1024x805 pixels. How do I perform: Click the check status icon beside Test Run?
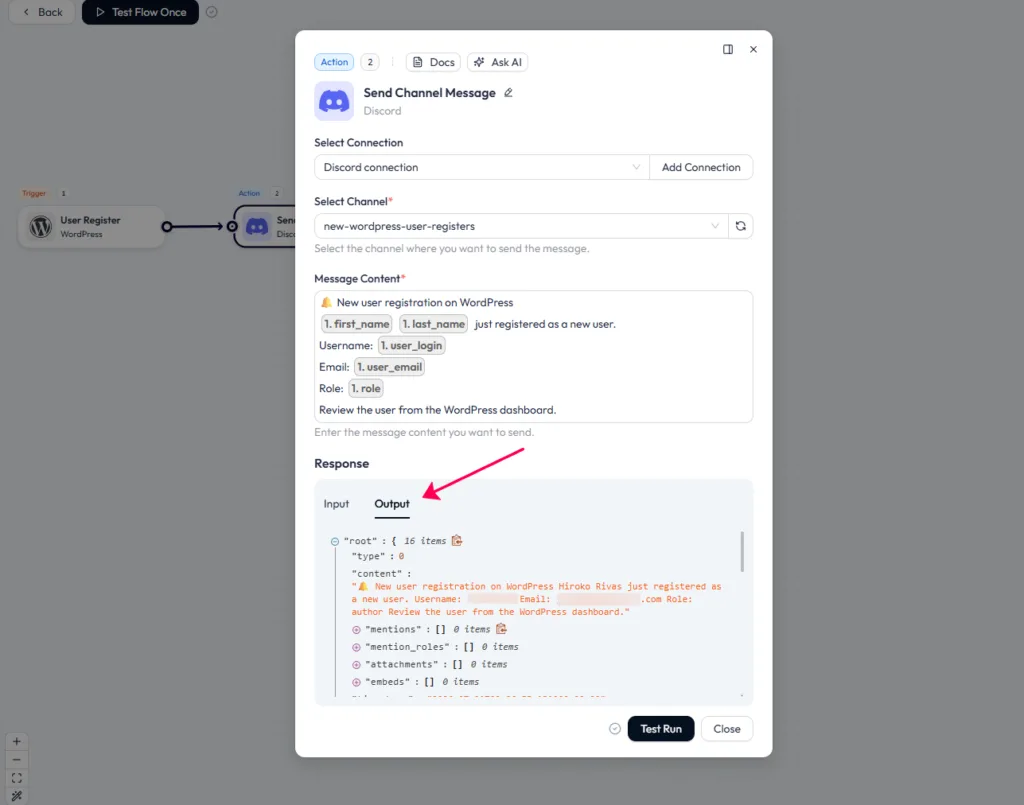pos(615,729)
